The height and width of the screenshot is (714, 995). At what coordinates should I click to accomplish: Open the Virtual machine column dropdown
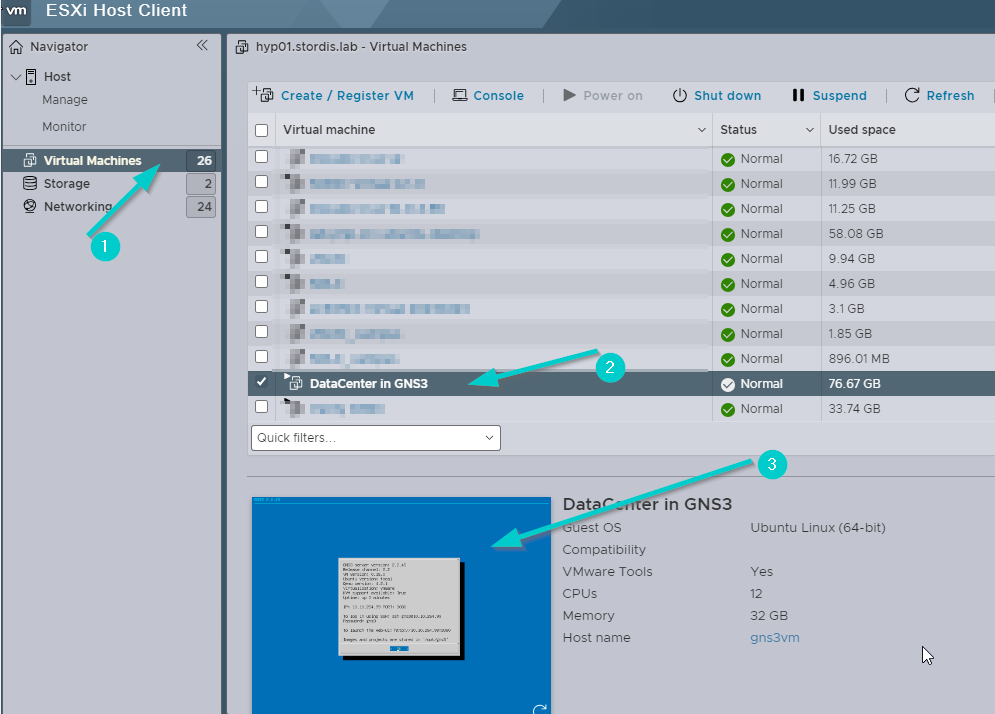click(x=701, y=130)
